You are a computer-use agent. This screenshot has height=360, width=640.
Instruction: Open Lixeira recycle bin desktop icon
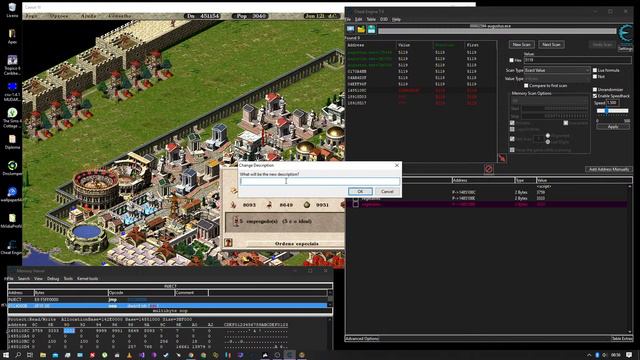click(12, 10)
